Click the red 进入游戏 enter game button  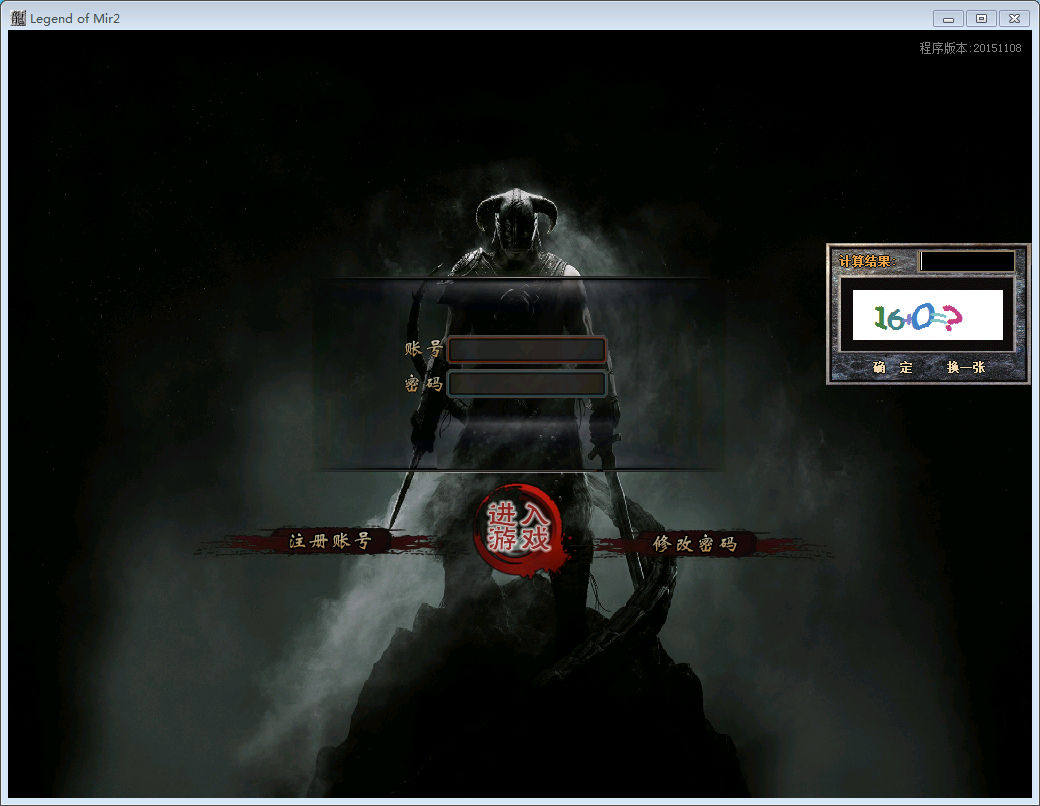(x=519, y=528)
